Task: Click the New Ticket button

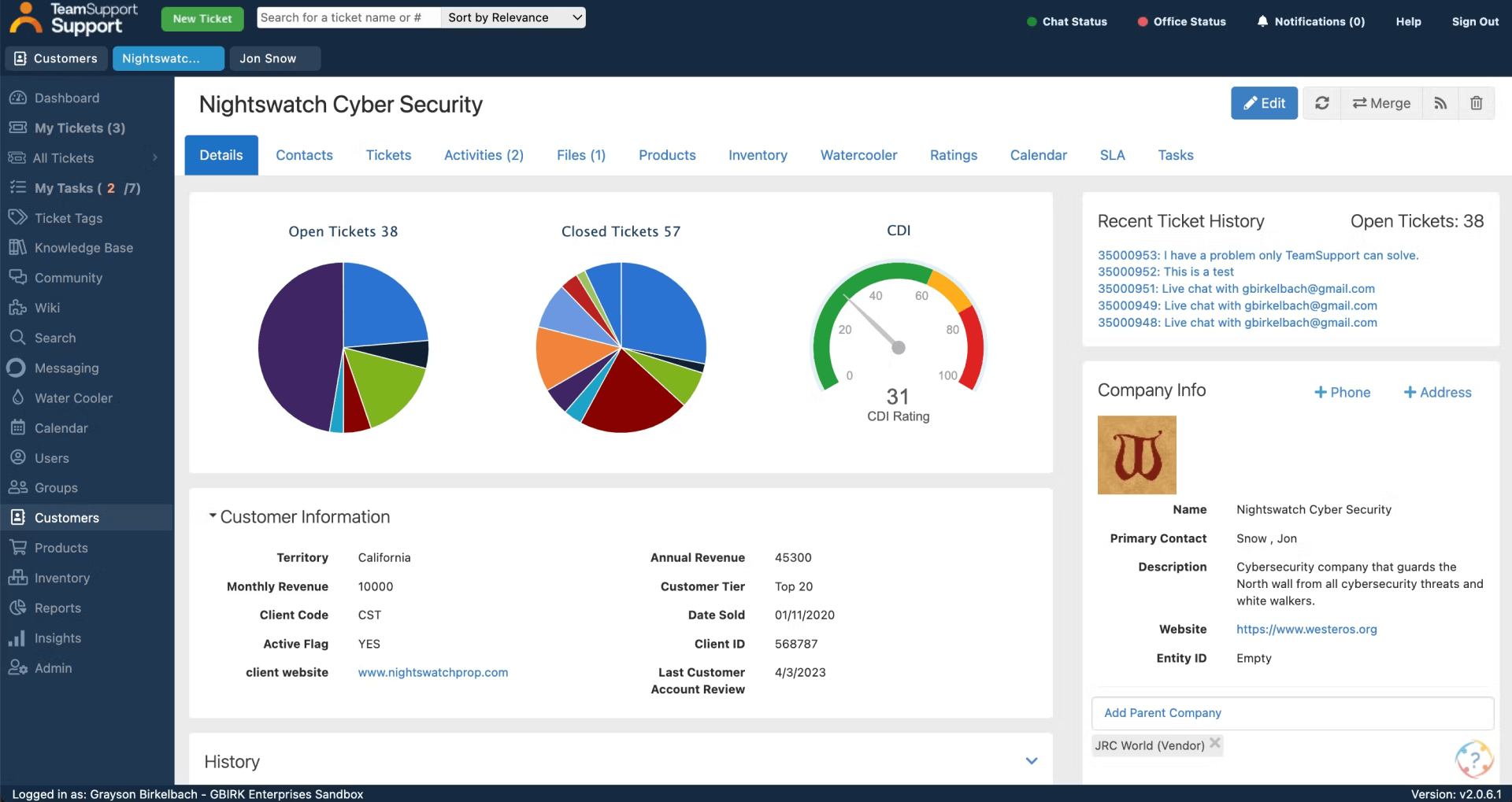Action: [202, 18]
